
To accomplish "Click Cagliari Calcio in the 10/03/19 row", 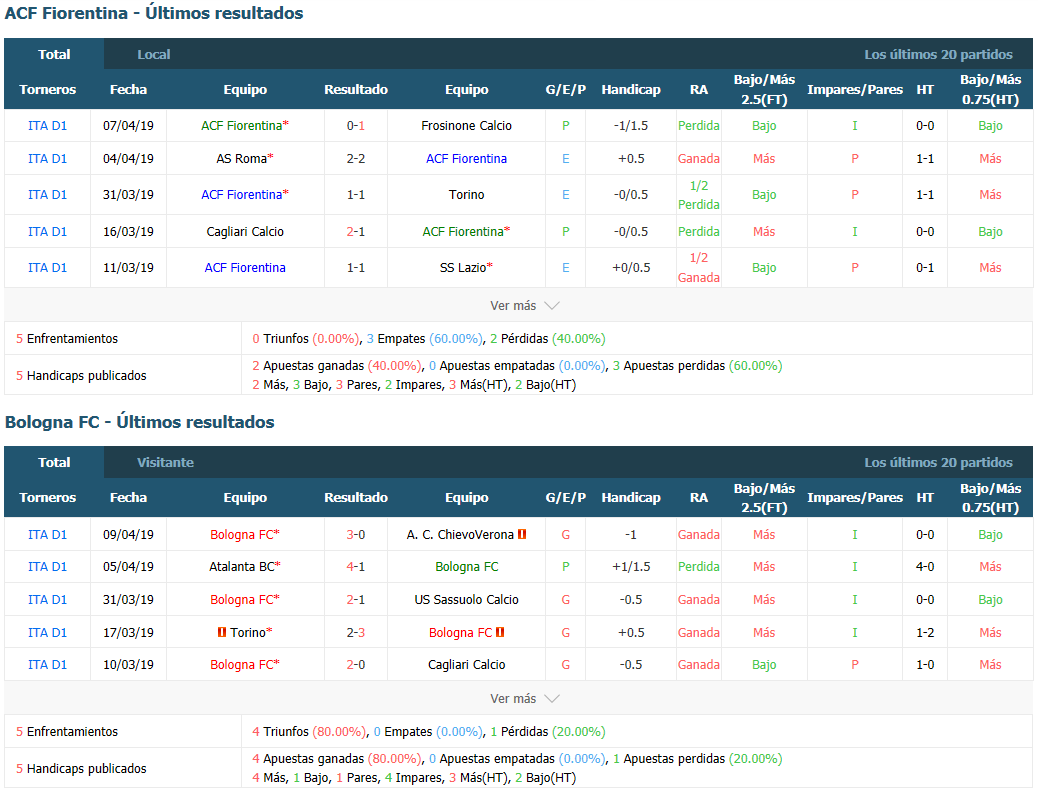I will tap(467, 664).
